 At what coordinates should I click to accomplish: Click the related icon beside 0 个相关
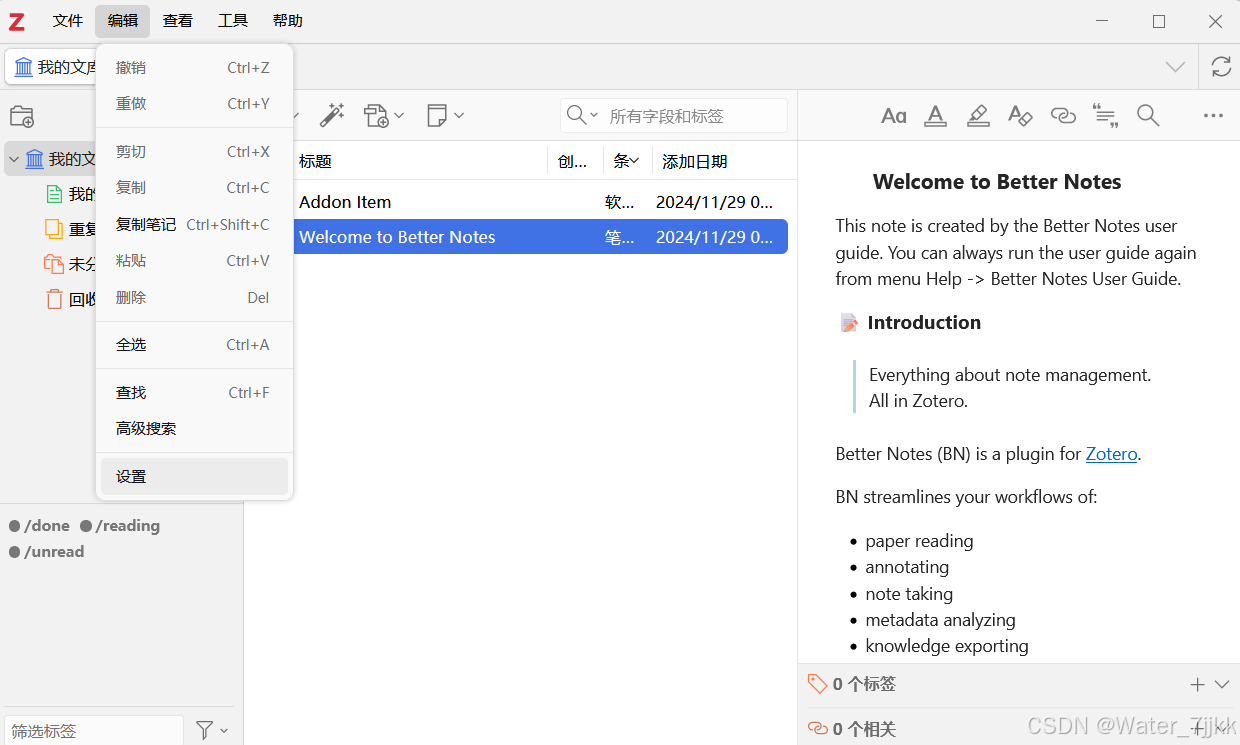817,728
